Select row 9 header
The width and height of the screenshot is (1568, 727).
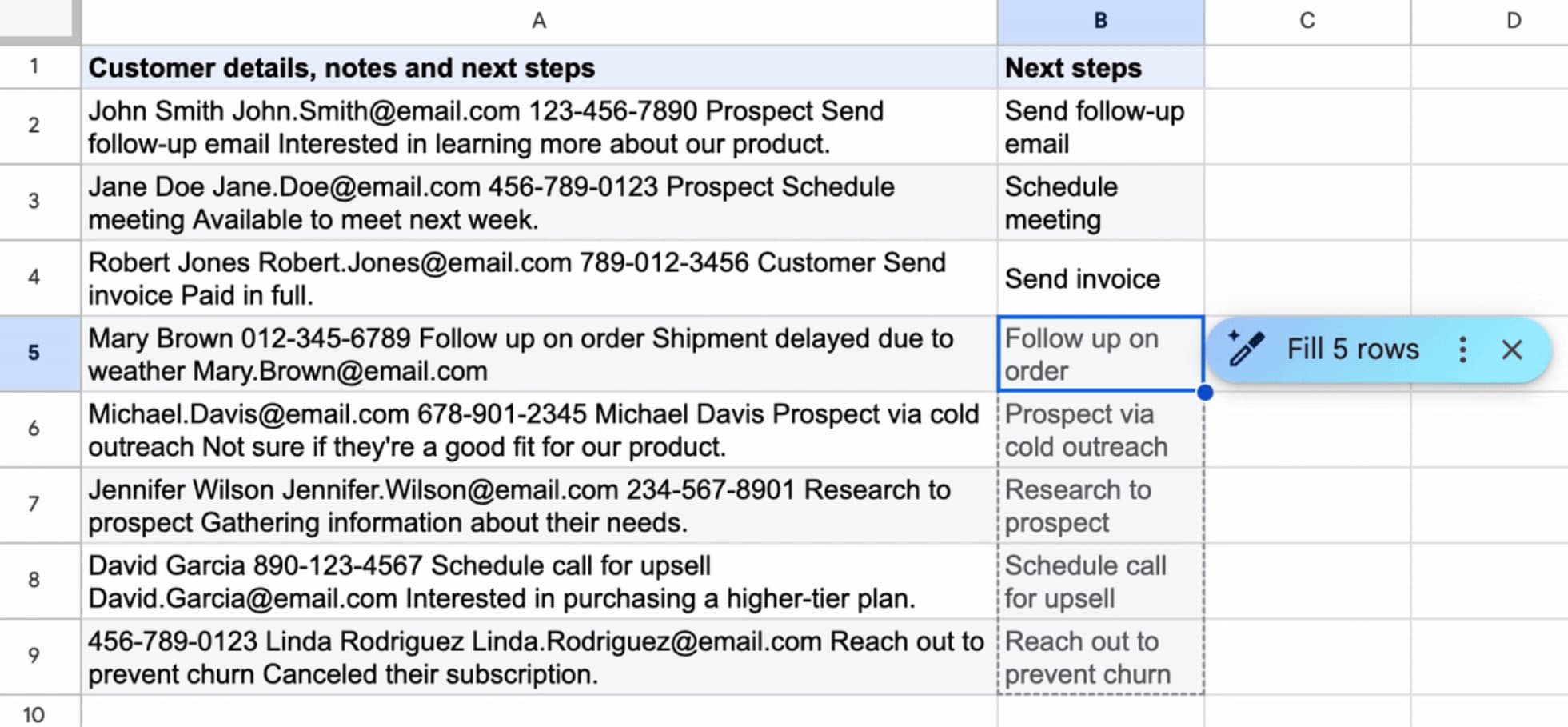[34, 656]
